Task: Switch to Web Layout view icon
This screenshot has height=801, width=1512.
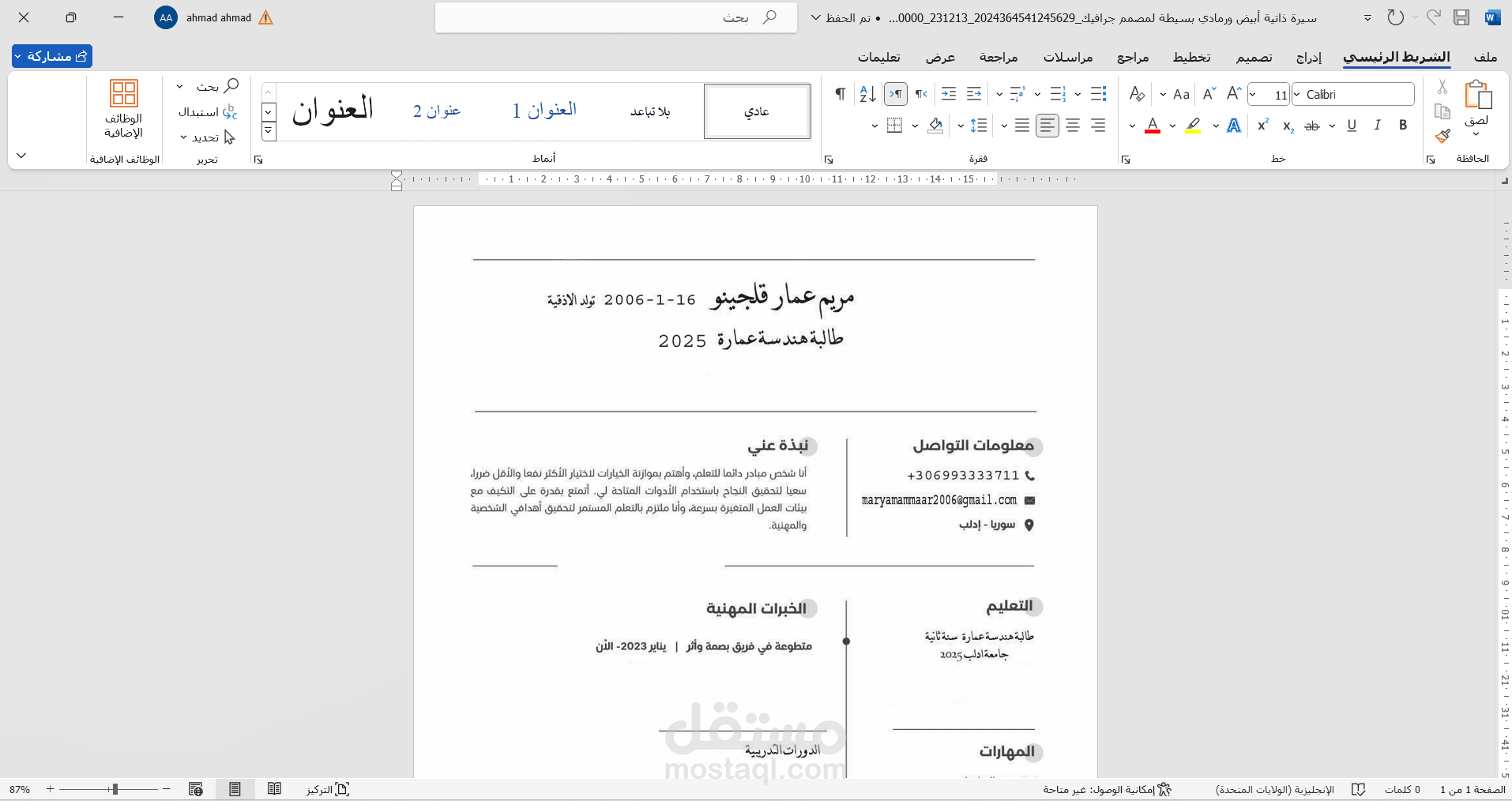Action: (196, 788)
